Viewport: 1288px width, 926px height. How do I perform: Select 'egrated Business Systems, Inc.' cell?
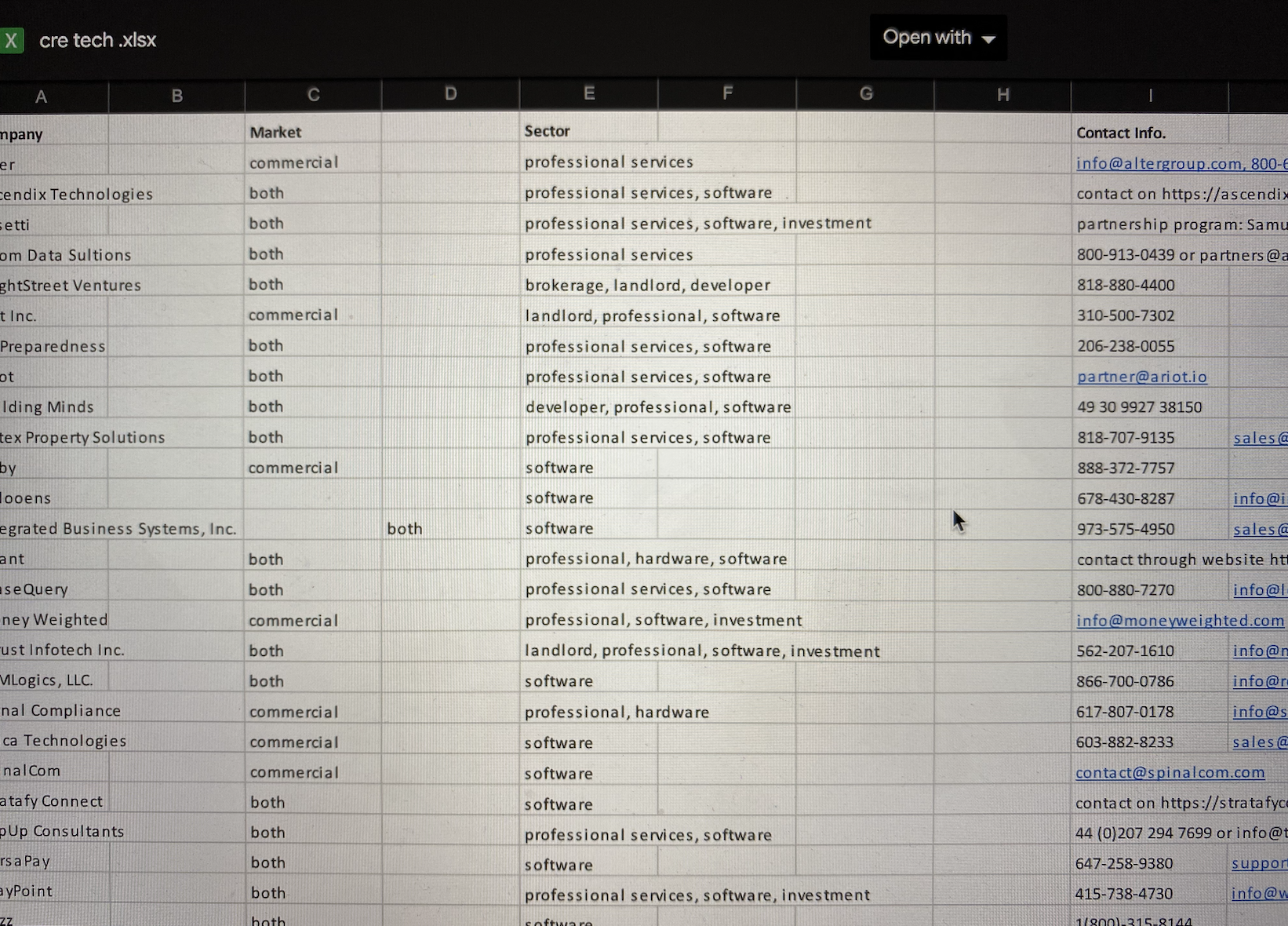(x=118, y=528)
